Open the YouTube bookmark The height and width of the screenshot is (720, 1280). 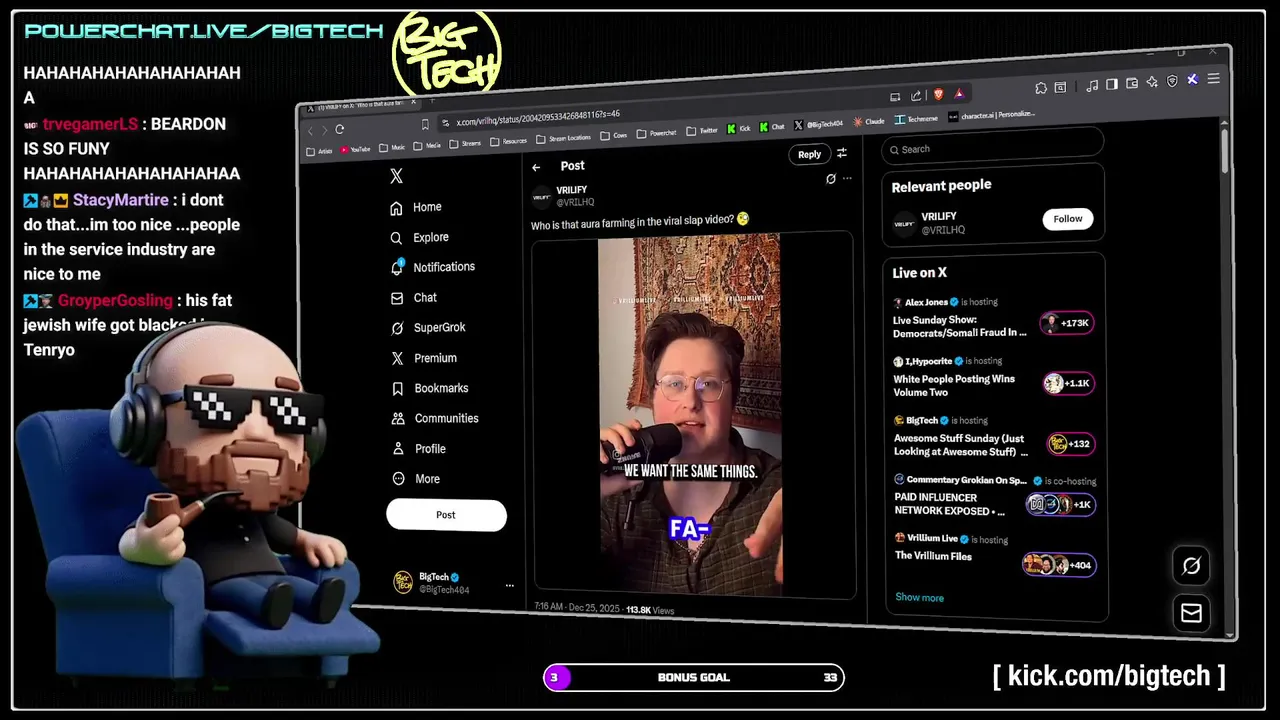(x=355, y=149)
